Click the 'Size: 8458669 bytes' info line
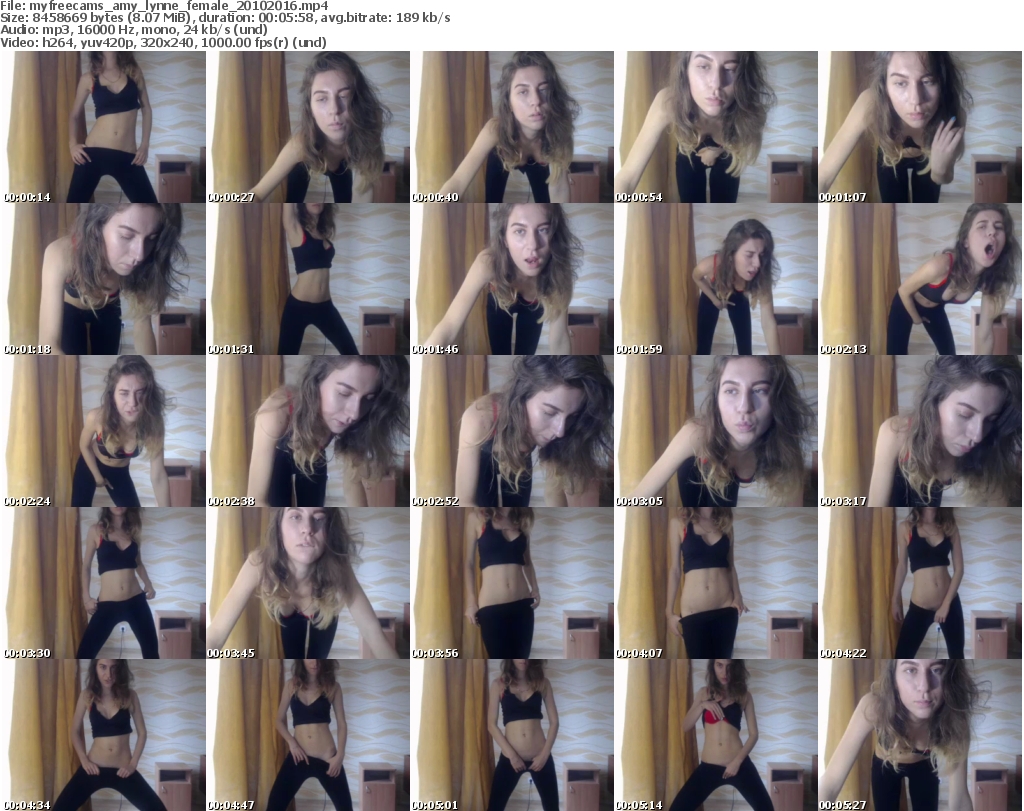Image resolution: width=1024 pixels, height=811 pixels. tap(225, 18)
